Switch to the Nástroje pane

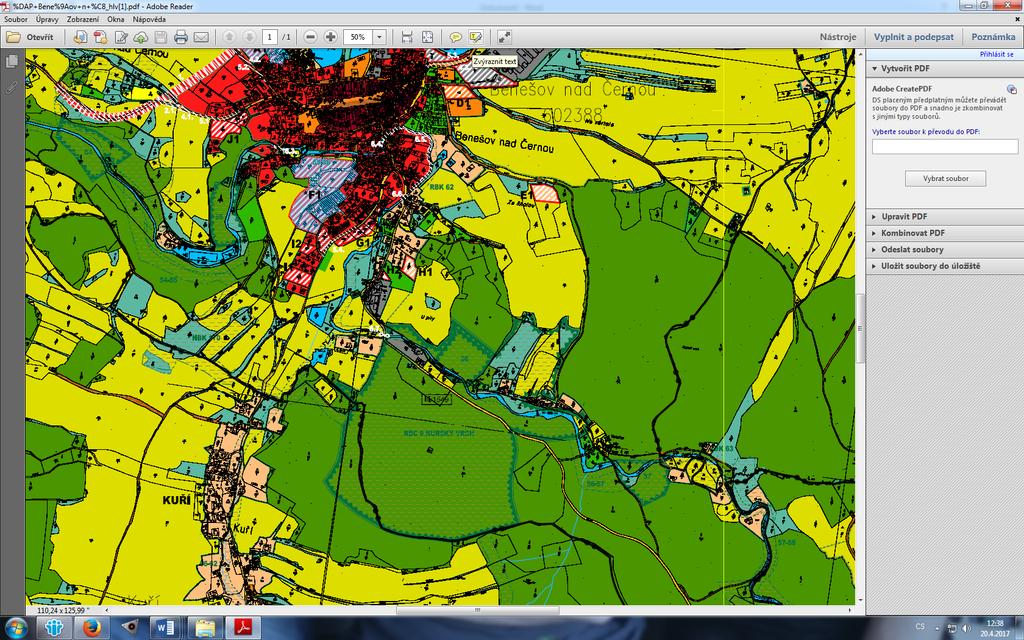[838, 37]
